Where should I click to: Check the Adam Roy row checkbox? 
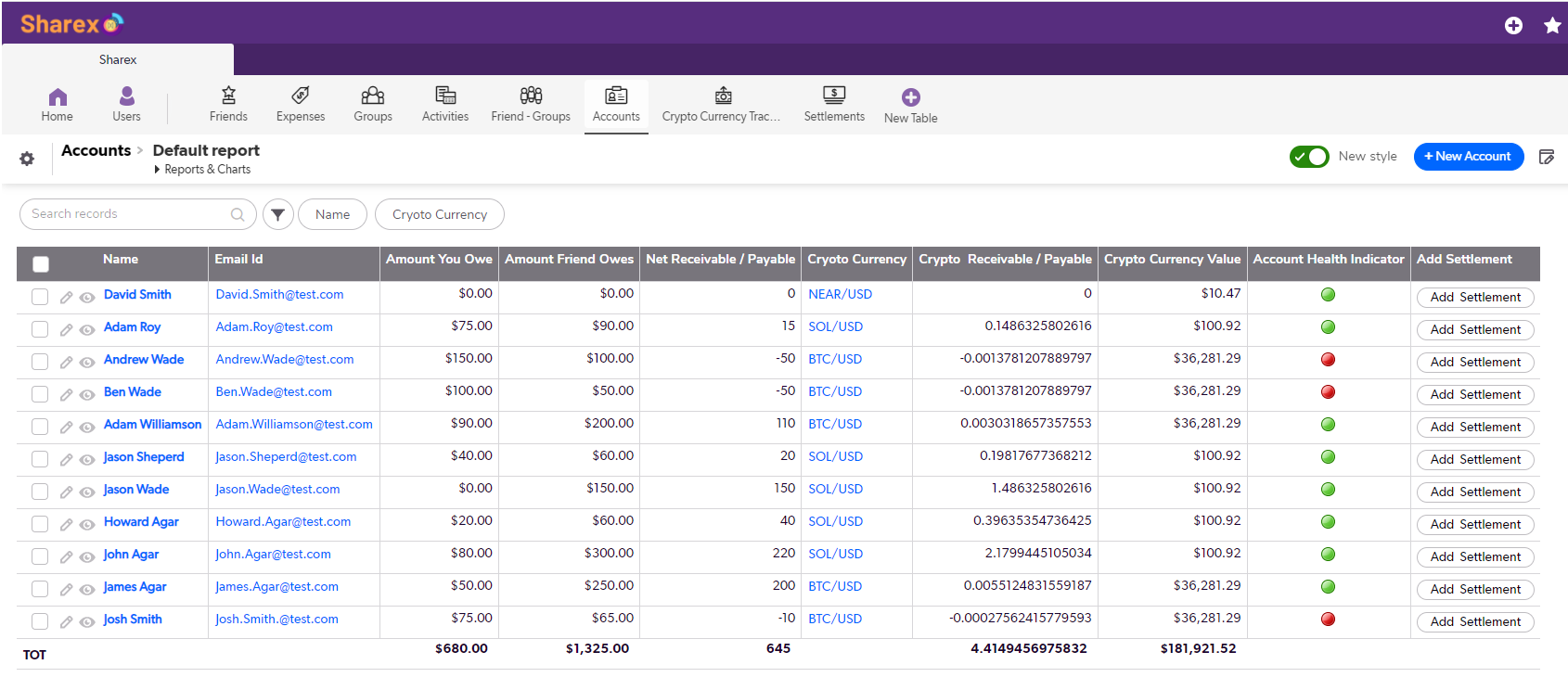click(x=40, y=329)
